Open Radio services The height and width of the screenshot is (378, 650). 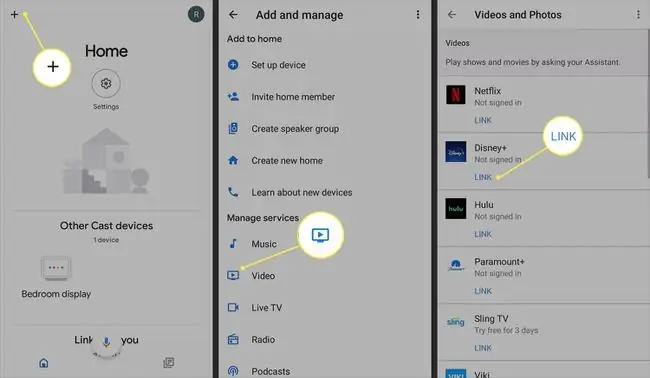point(263,340)
